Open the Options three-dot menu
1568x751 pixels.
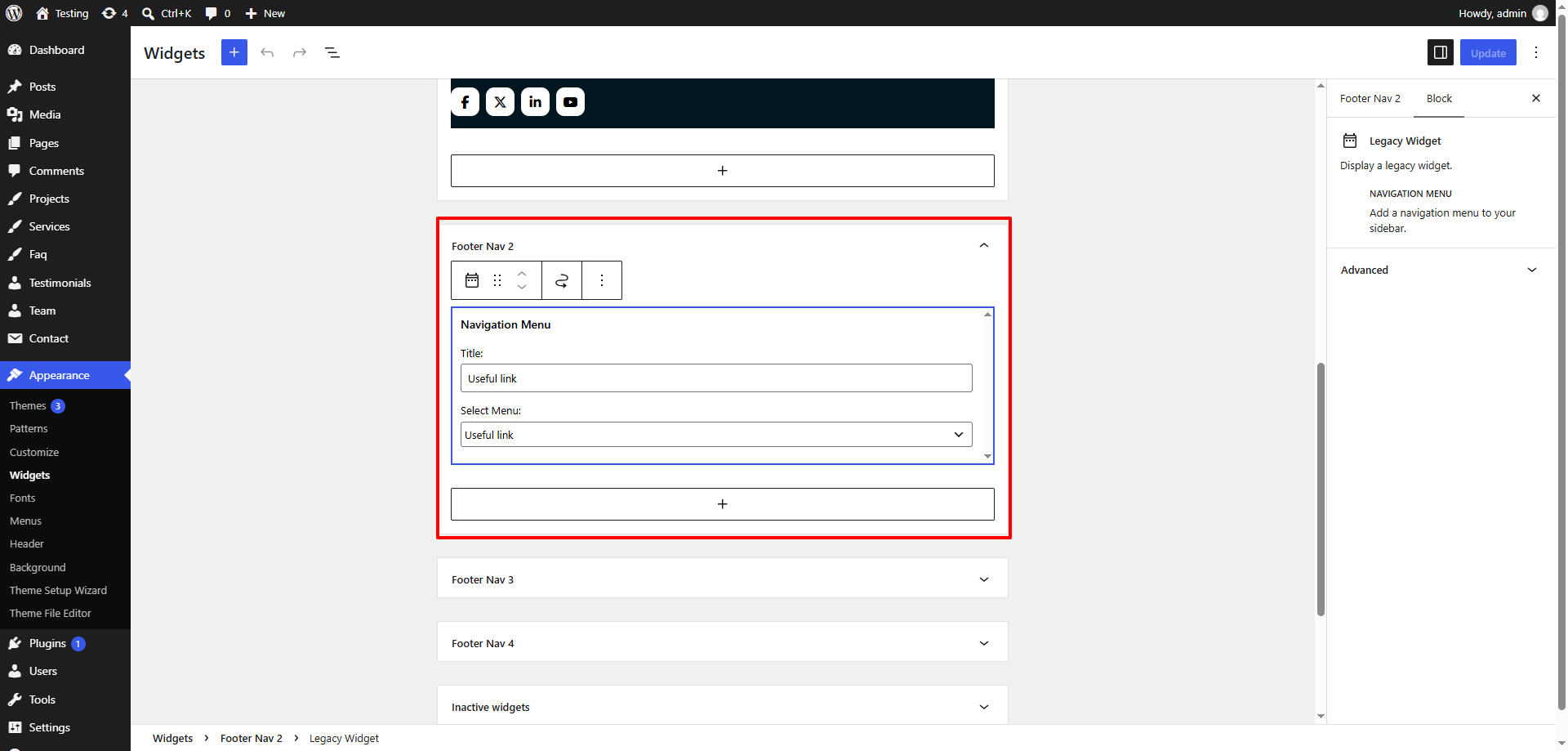(x=1536, y=52)
